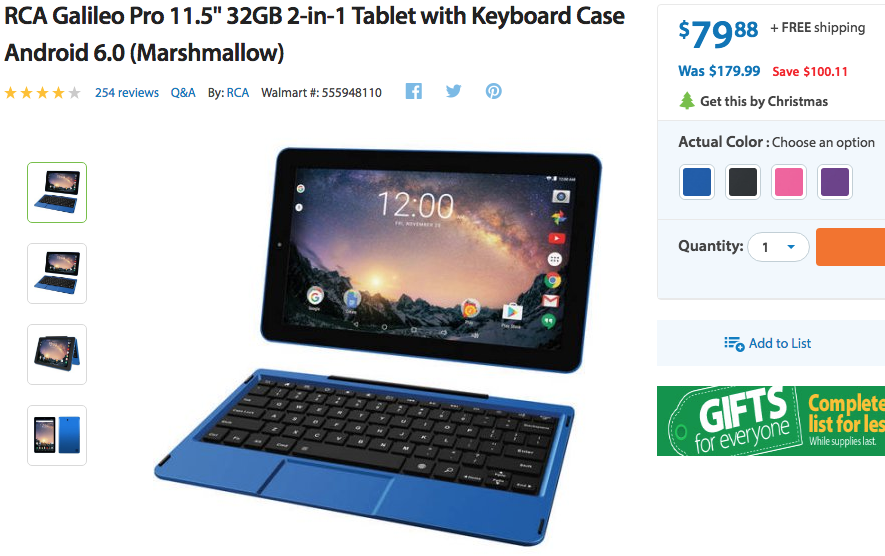Click the Christmas tree delivery icon
The height and width of the screenshot is (556, 885).
687,101
